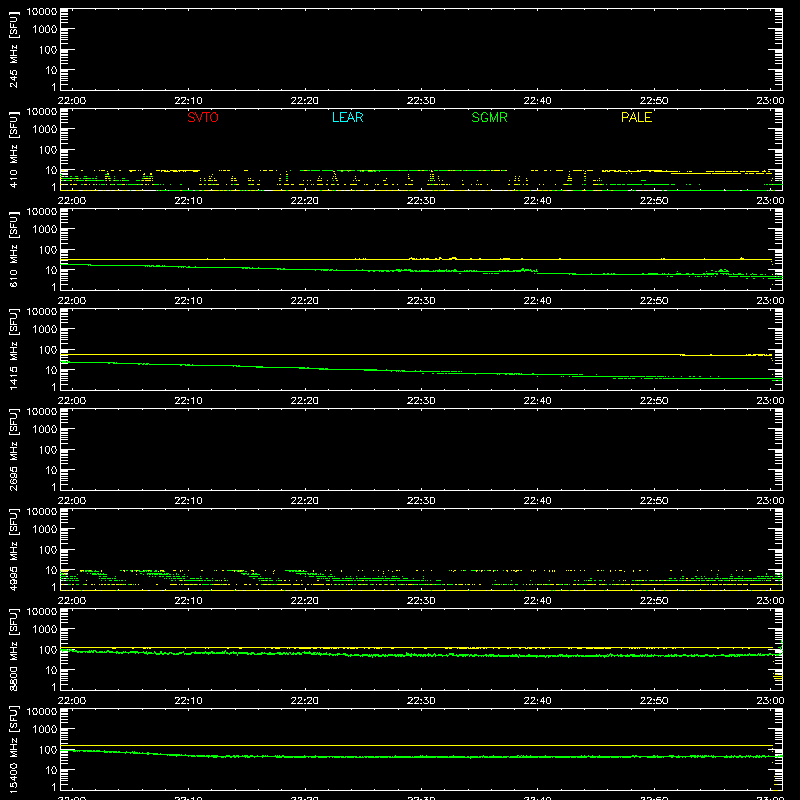This screenshot has height=800, width=800.
Task: Click the 1000 tick of the 410 MHz panel
Action: pyautogui.click(x=45, y=130)
